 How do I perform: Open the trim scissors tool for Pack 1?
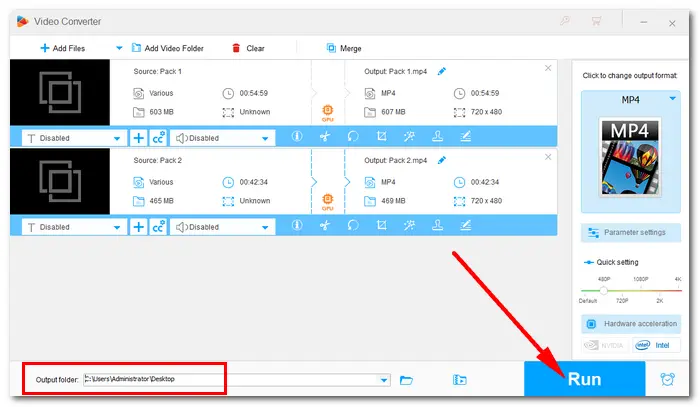325,136
